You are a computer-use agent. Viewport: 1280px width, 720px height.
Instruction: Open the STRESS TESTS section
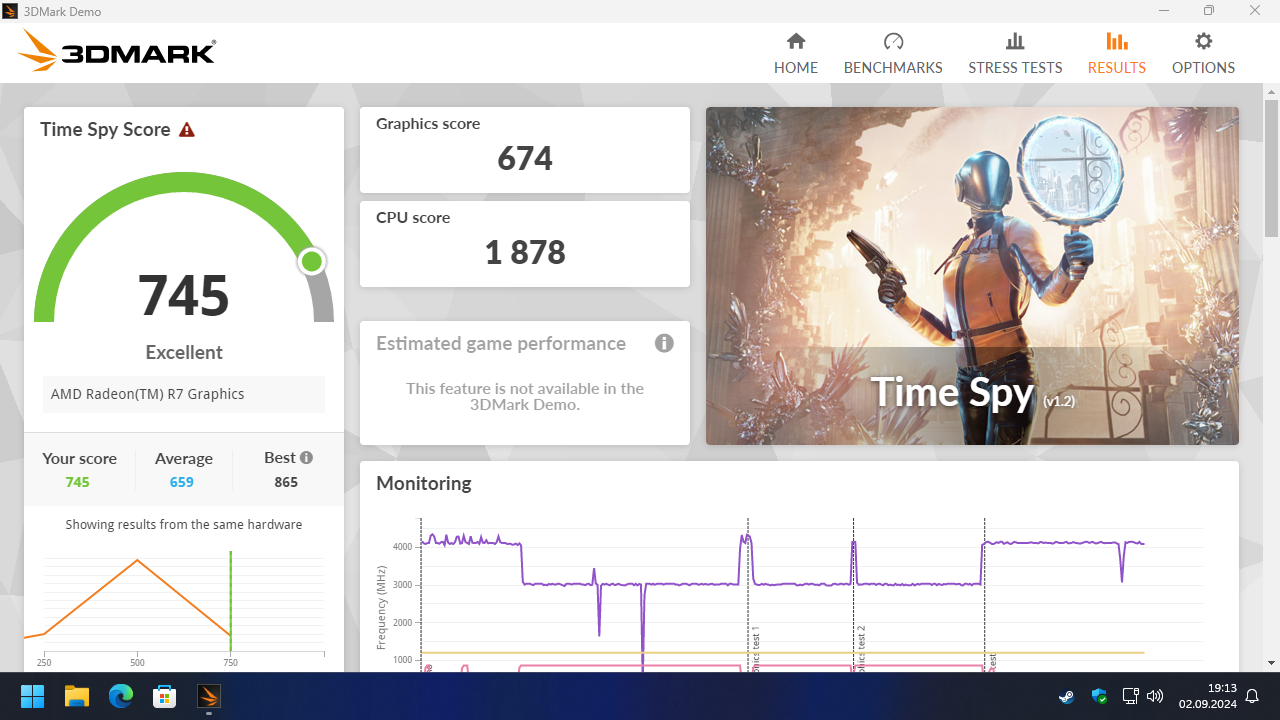pos(1015,55)
